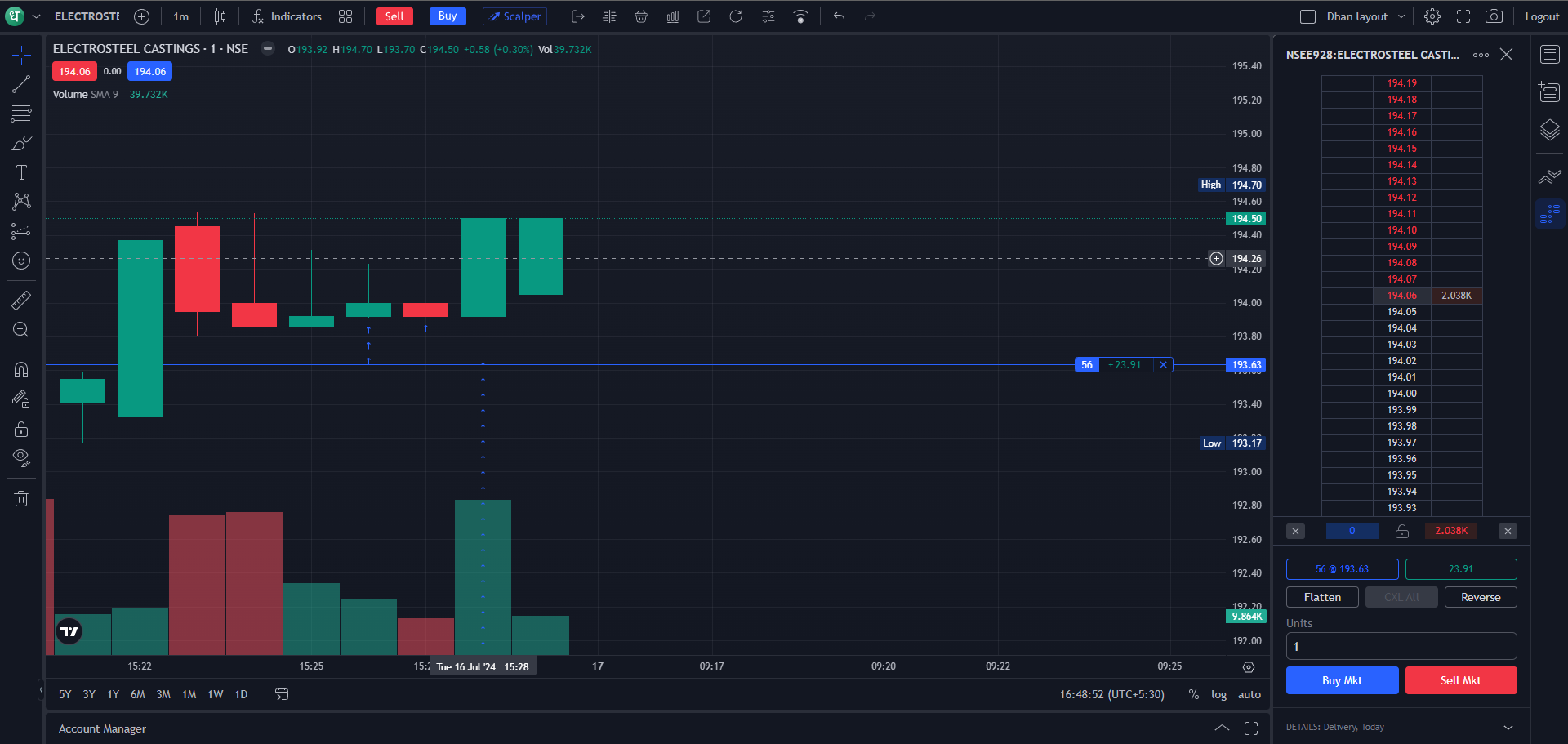The image size is (1568, 744).
Task: Select the brush drawing tool
Action: [x=21, y=143]
